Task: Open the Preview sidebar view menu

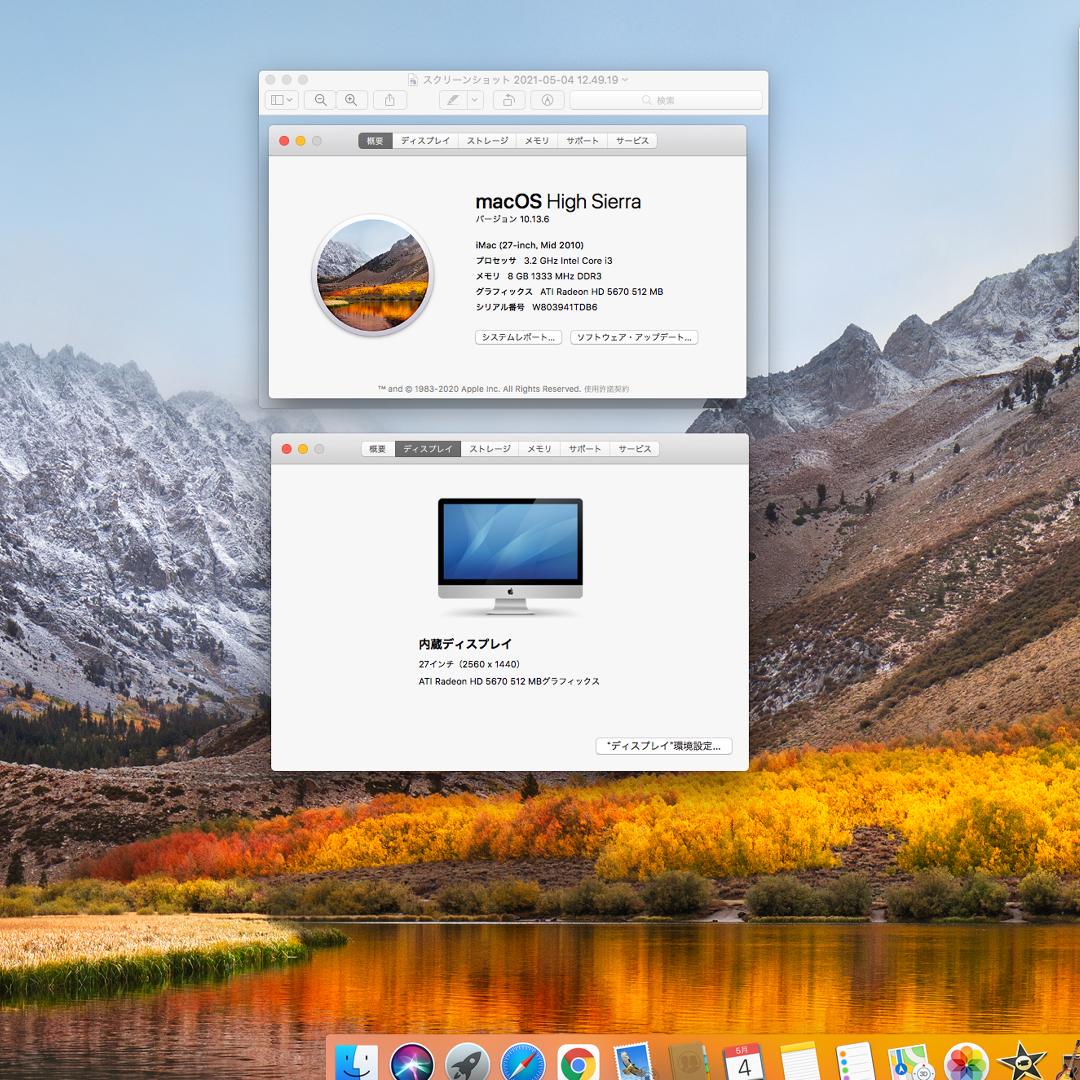Action: [x=282, y=100]
